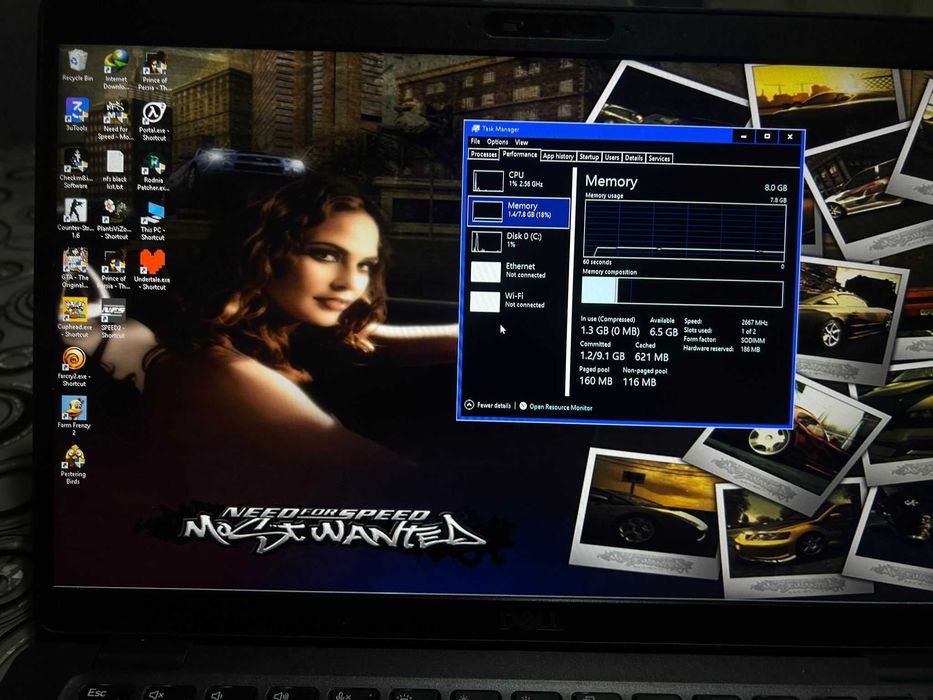The width and height of the screenshot is (933, 700).
Task: Select the Counter-Strike 1.6 shortcut
Action: pyautogui.click(x=75, y=218)
